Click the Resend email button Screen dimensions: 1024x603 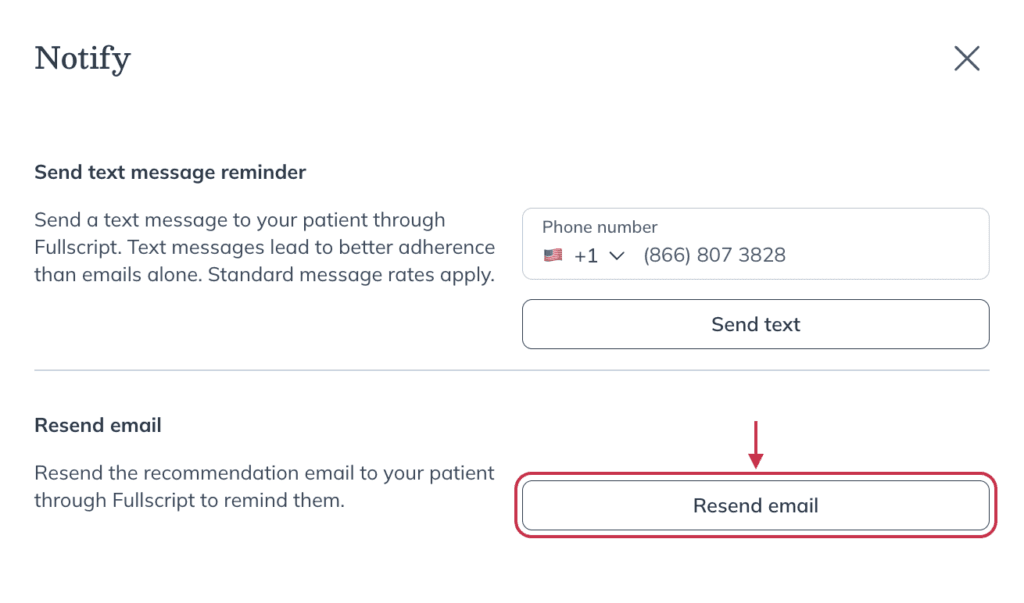pyautogui.click(x=756, y=505)
